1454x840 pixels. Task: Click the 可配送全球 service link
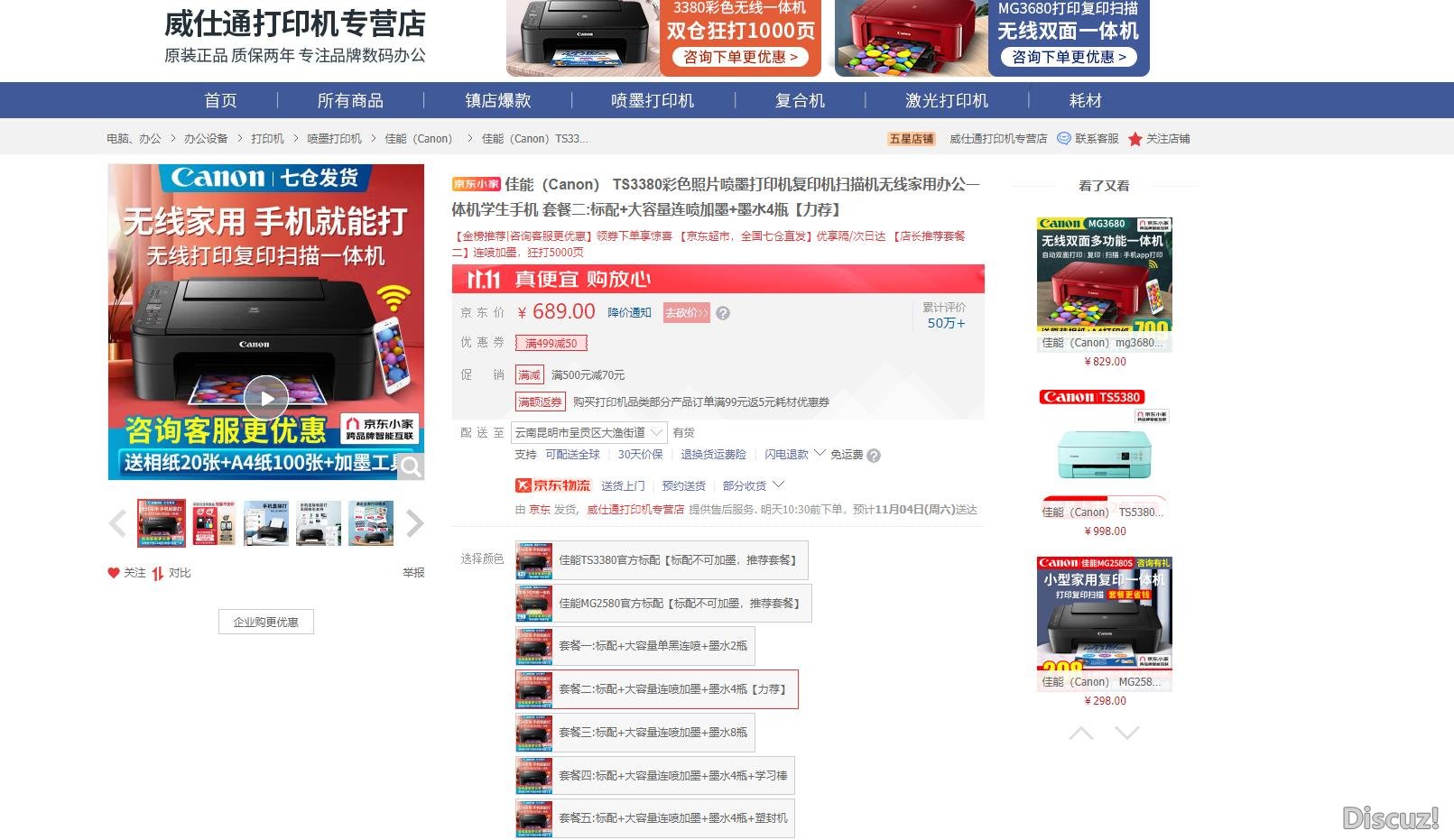pos(572,455)
